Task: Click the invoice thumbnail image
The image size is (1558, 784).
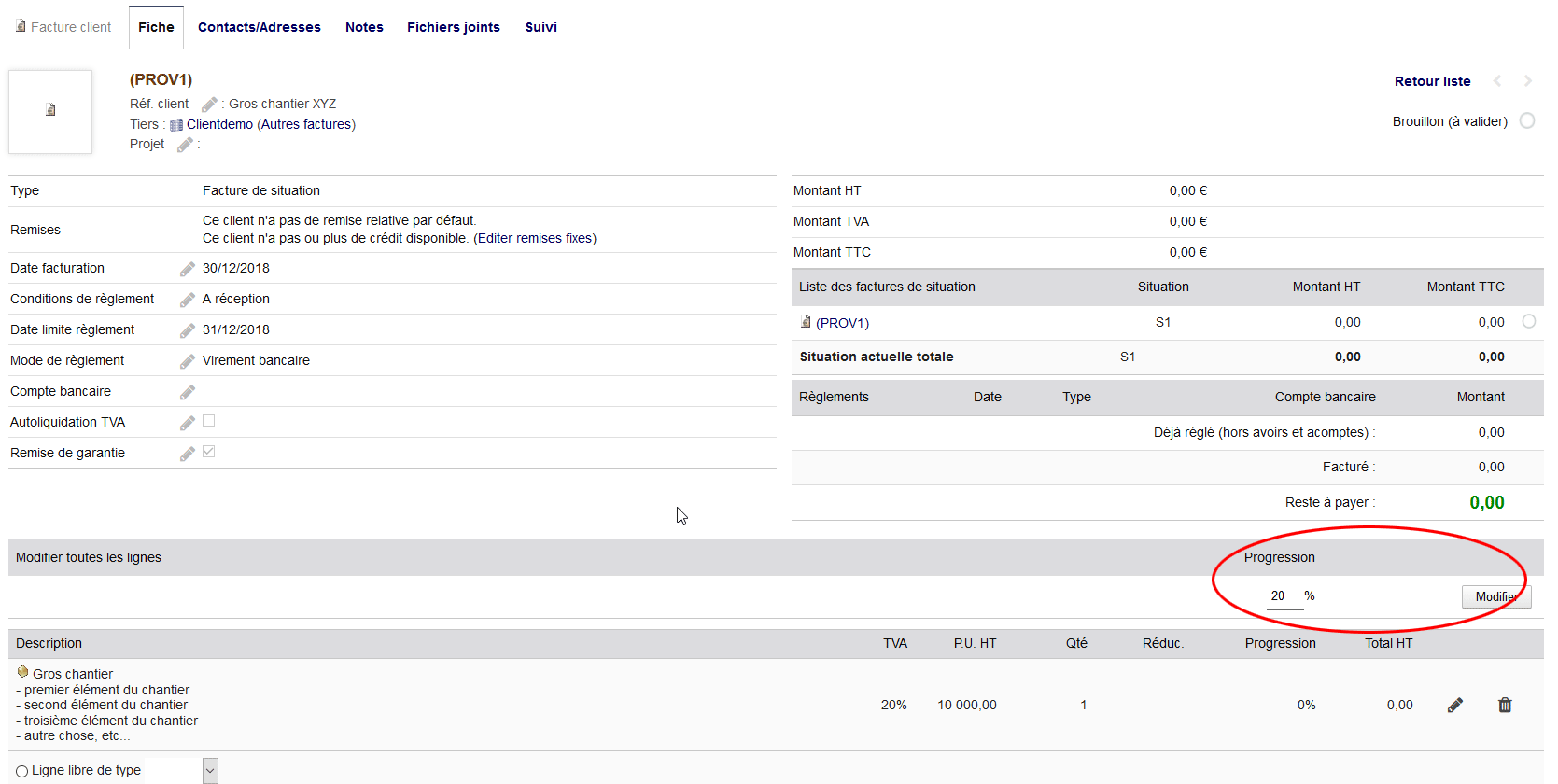Action: pyautogui.click(x=50, y=111)
